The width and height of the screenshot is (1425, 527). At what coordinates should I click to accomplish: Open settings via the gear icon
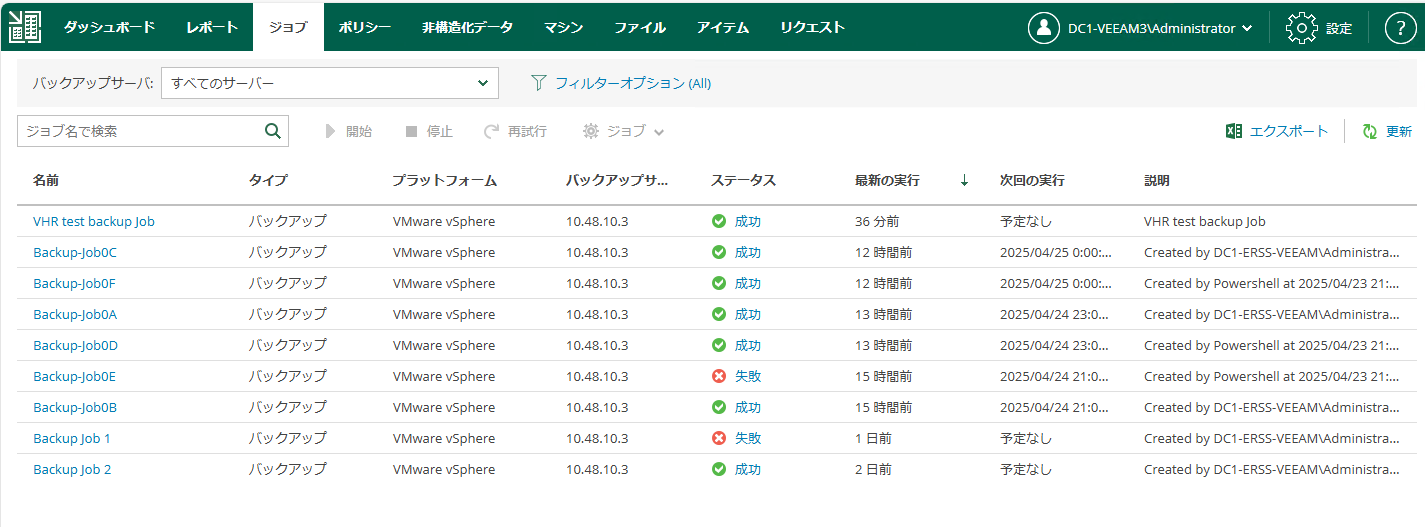(1301, 28)
